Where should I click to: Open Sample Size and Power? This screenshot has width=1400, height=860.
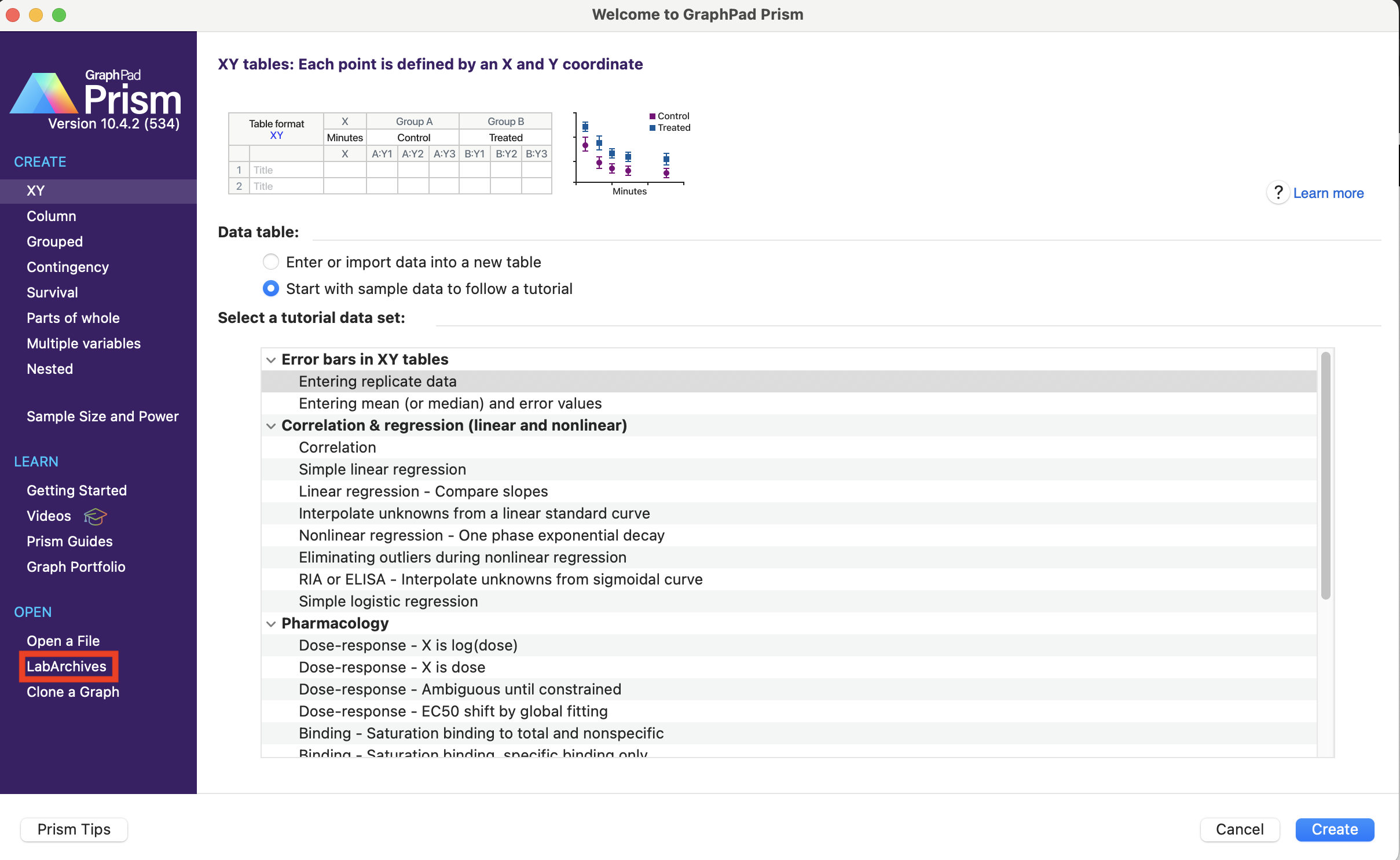pos(102,416)
